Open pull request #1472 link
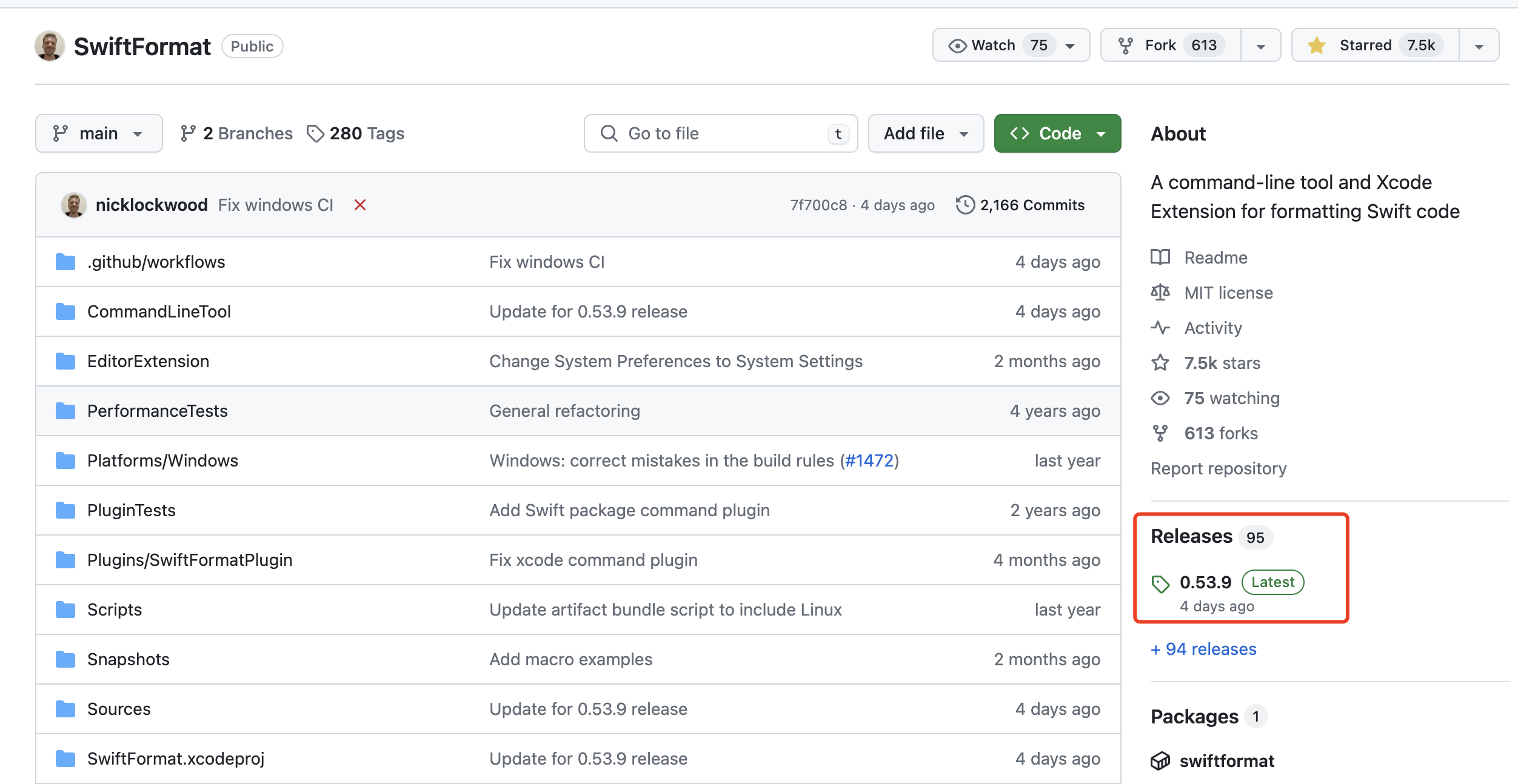The height and width of the screenshot is (784, 1518). pyautogui.click(x=871, y=460)
